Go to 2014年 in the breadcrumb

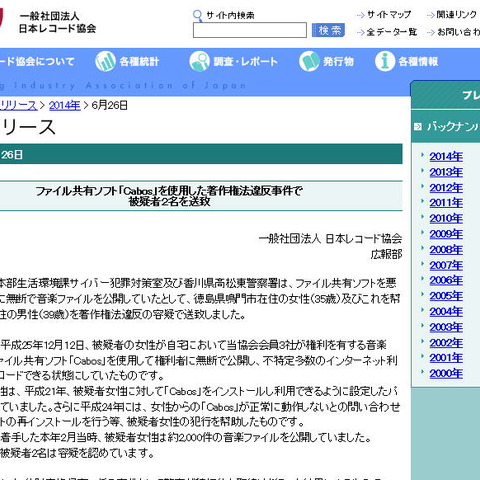point(65,106)
